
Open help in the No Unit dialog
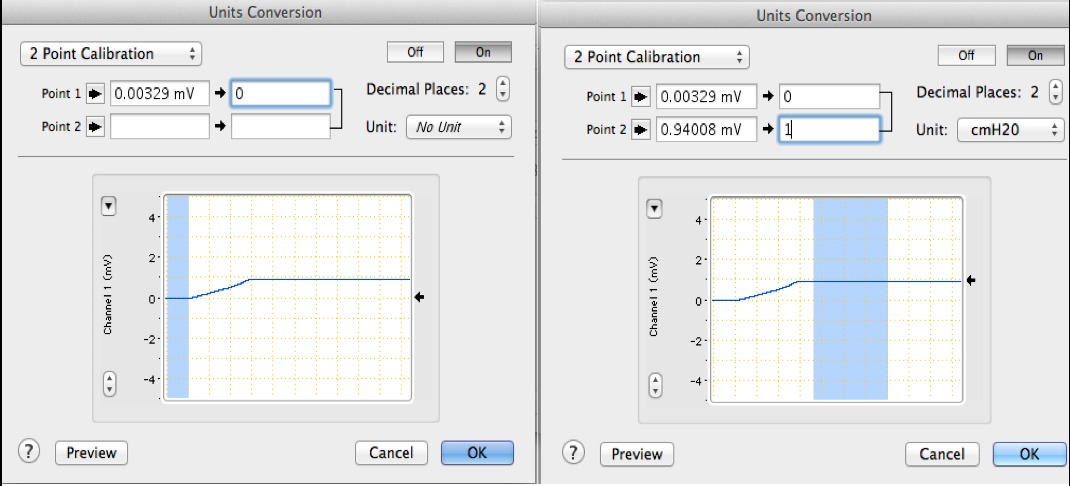click(29, 452)
